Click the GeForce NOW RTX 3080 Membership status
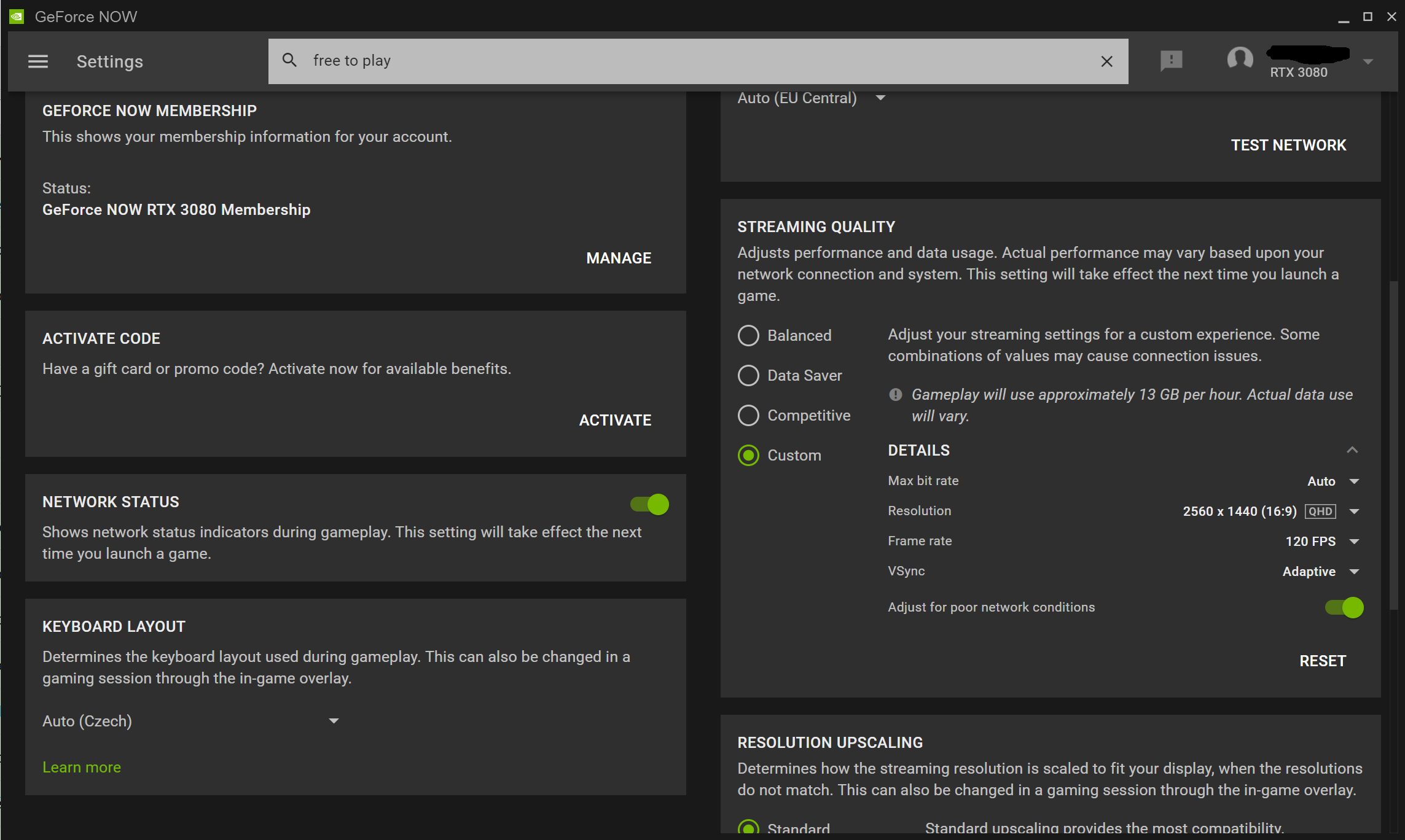 pos(176,209)
